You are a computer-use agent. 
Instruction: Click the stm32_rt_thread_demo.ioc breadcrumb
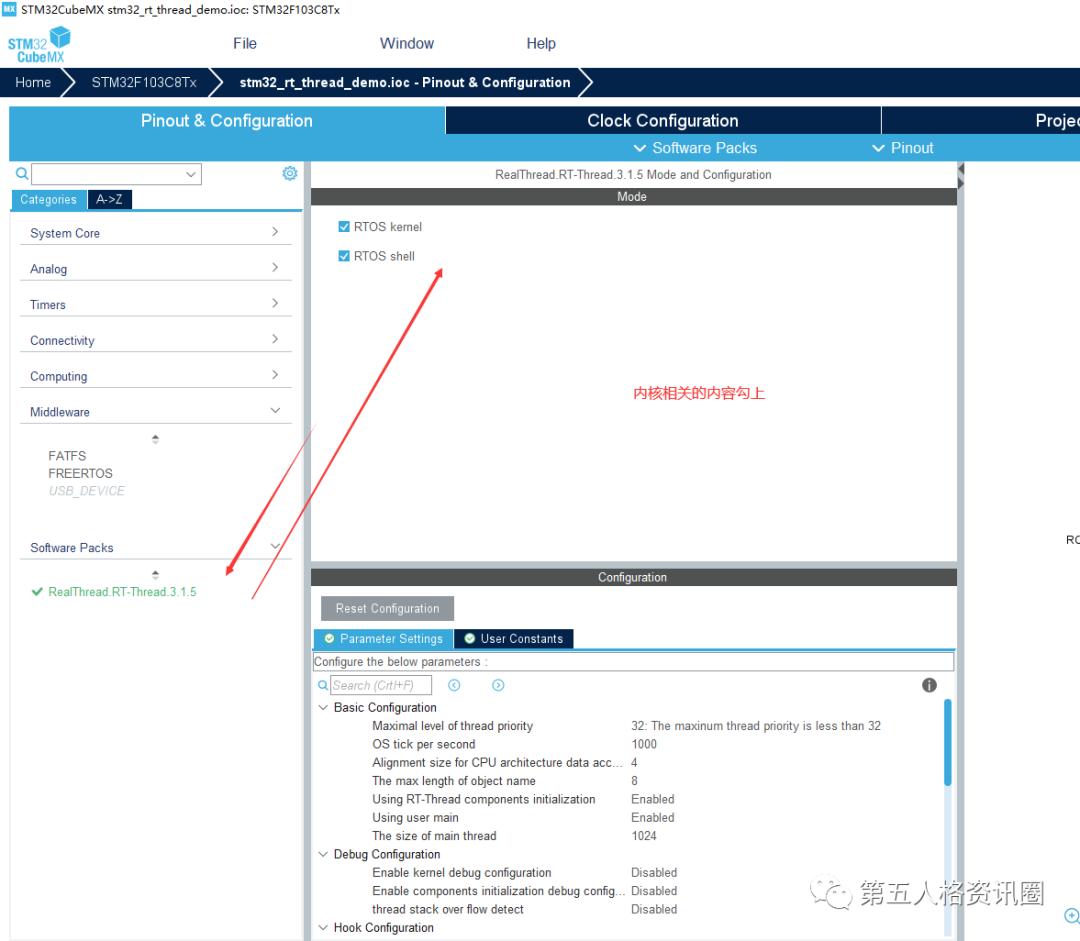[405, 83]
